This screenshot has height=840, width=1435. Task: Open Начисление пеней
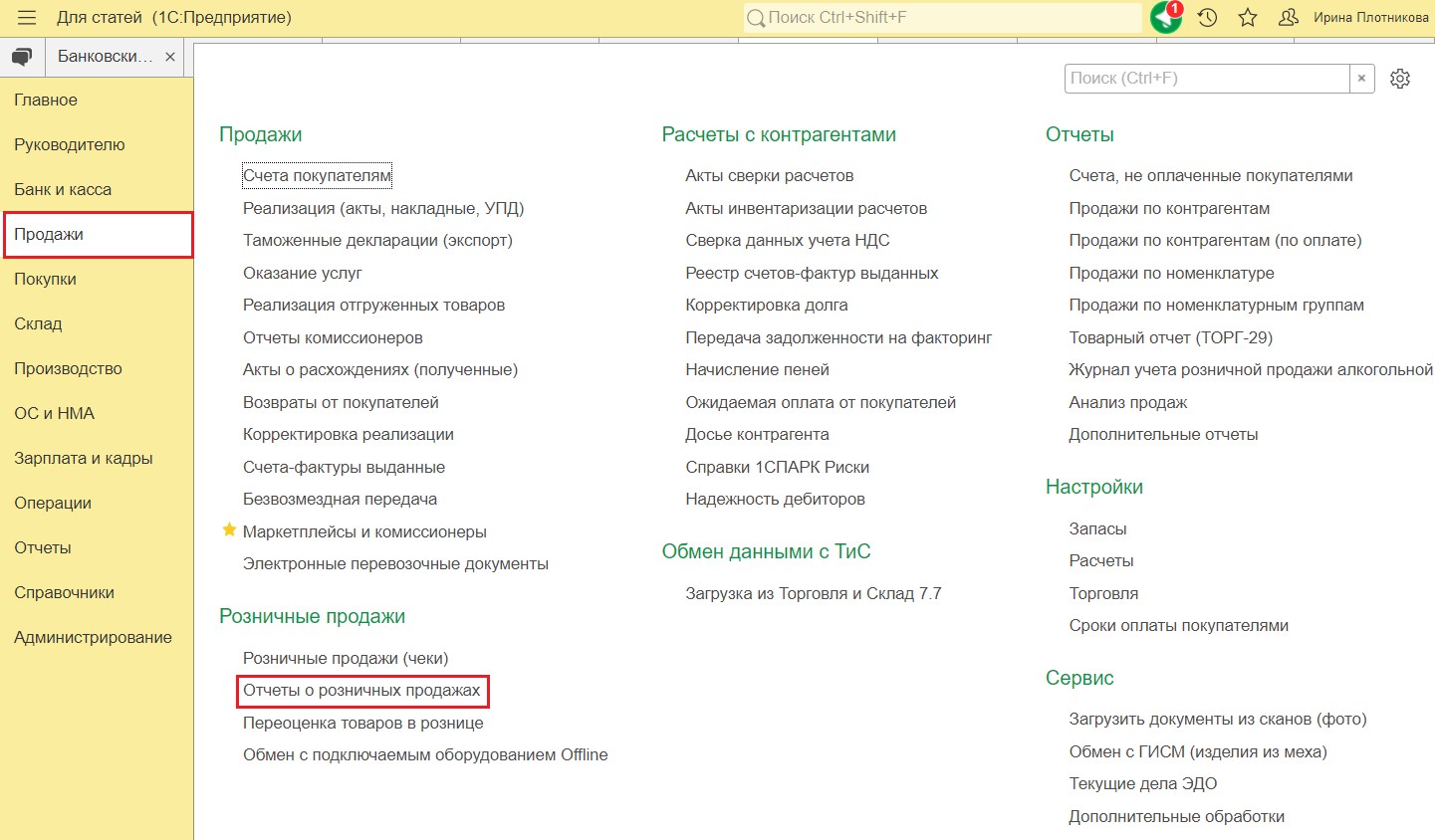(757, 369)
